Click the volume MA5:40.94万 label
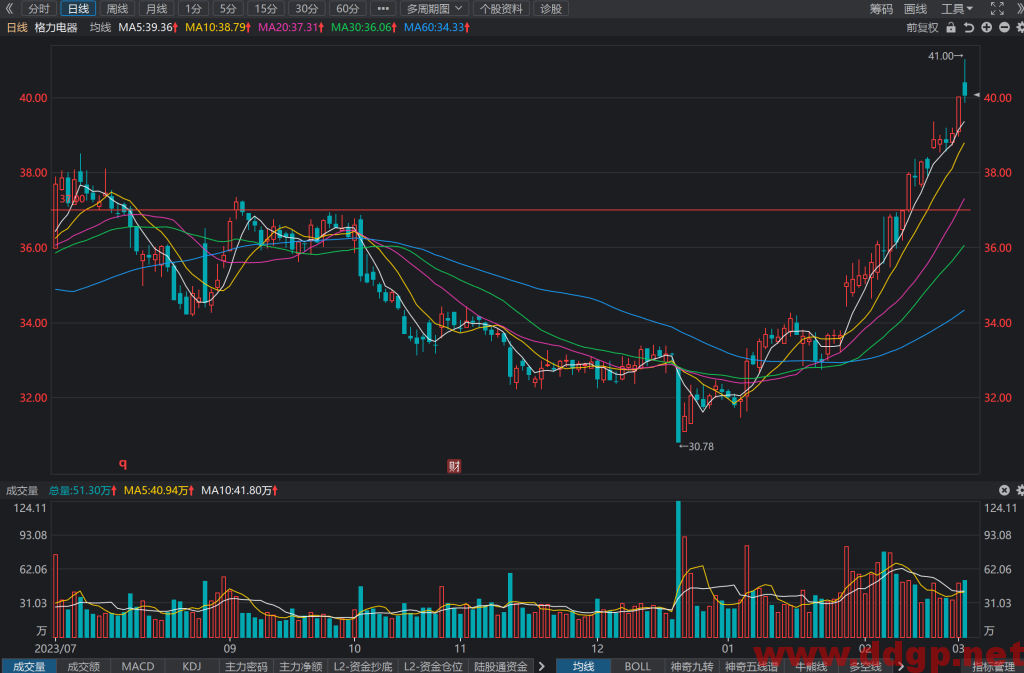 pyautogui.click(x=159, y=490)
